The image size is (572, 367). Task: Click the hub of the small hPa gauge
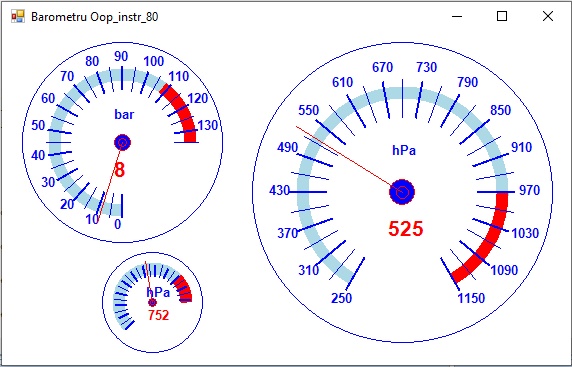click(x=152, y=302)
